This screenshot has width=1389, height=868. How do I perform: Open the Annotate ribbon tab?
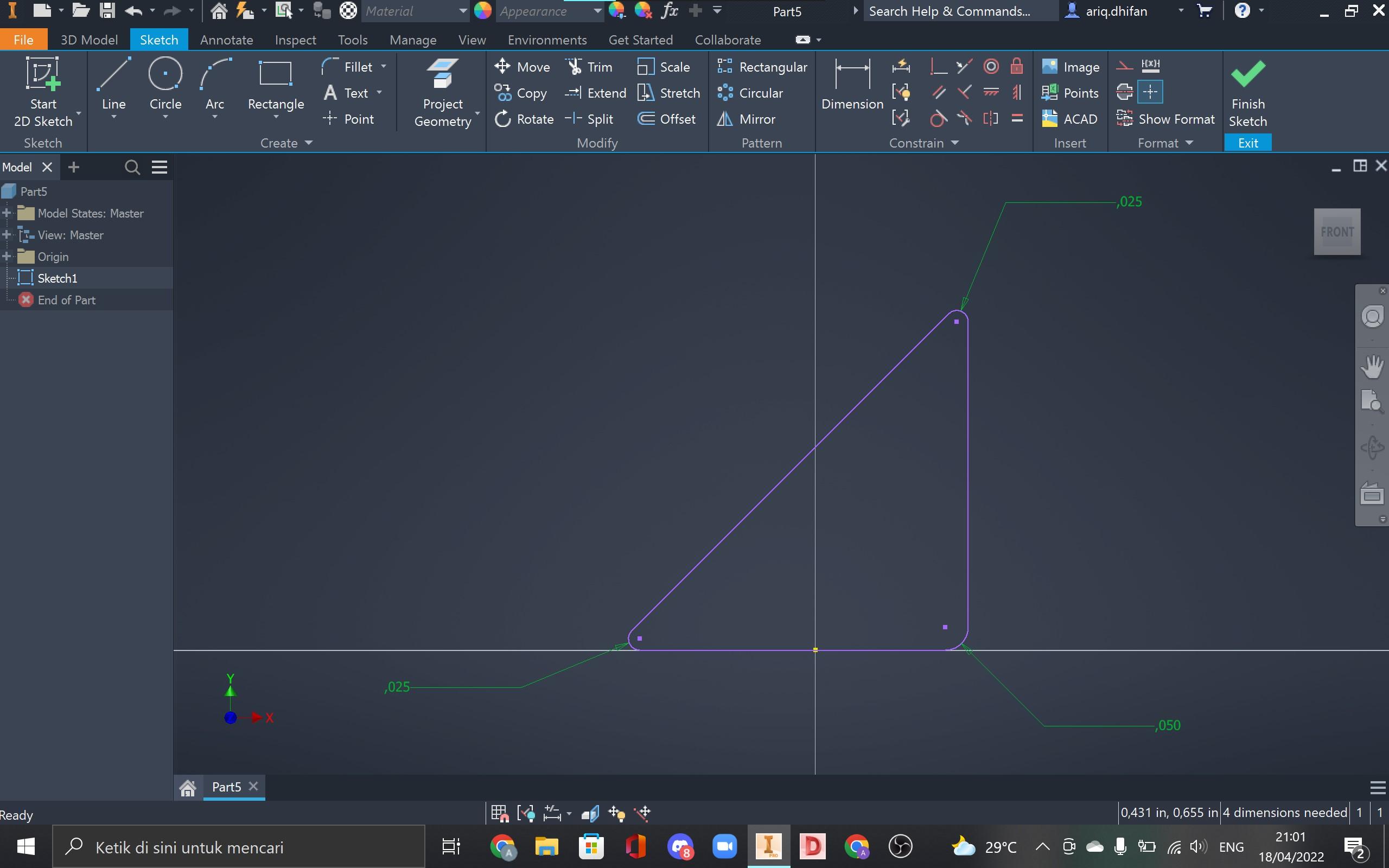[226, 40]
